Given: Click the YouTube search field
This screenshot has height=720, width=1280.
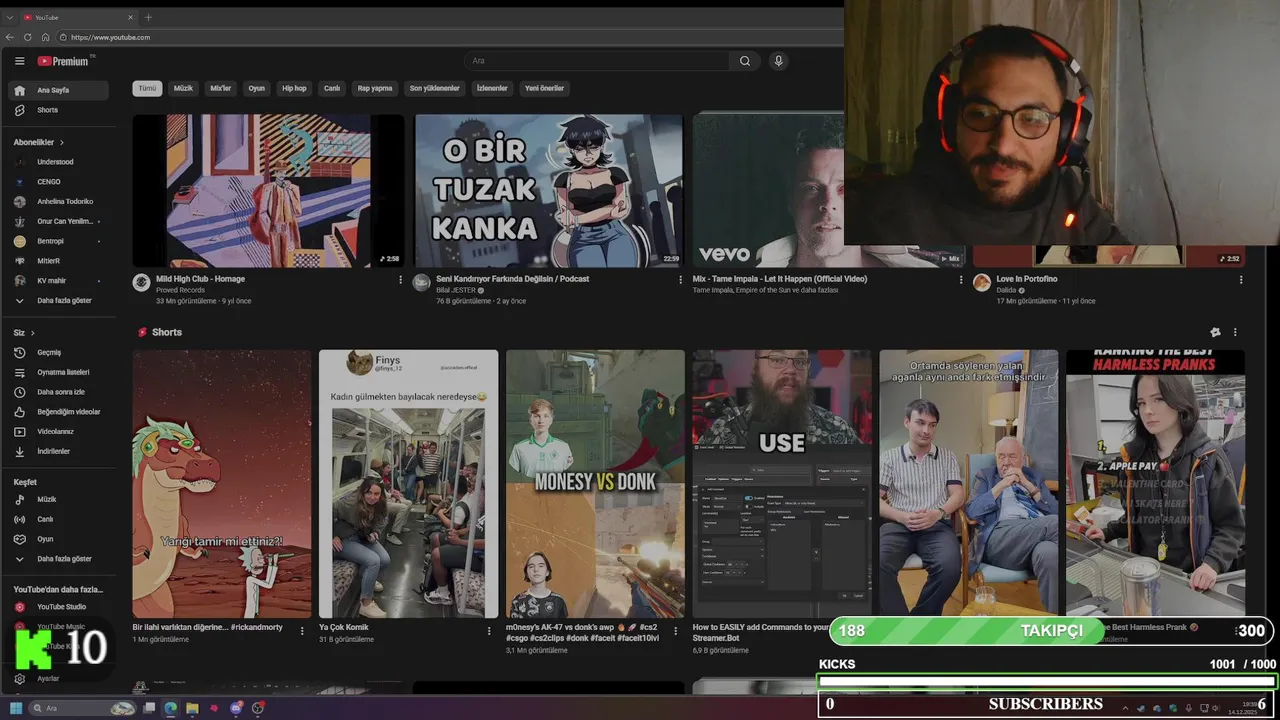Looking at the screenshot, I should point(597,61).
